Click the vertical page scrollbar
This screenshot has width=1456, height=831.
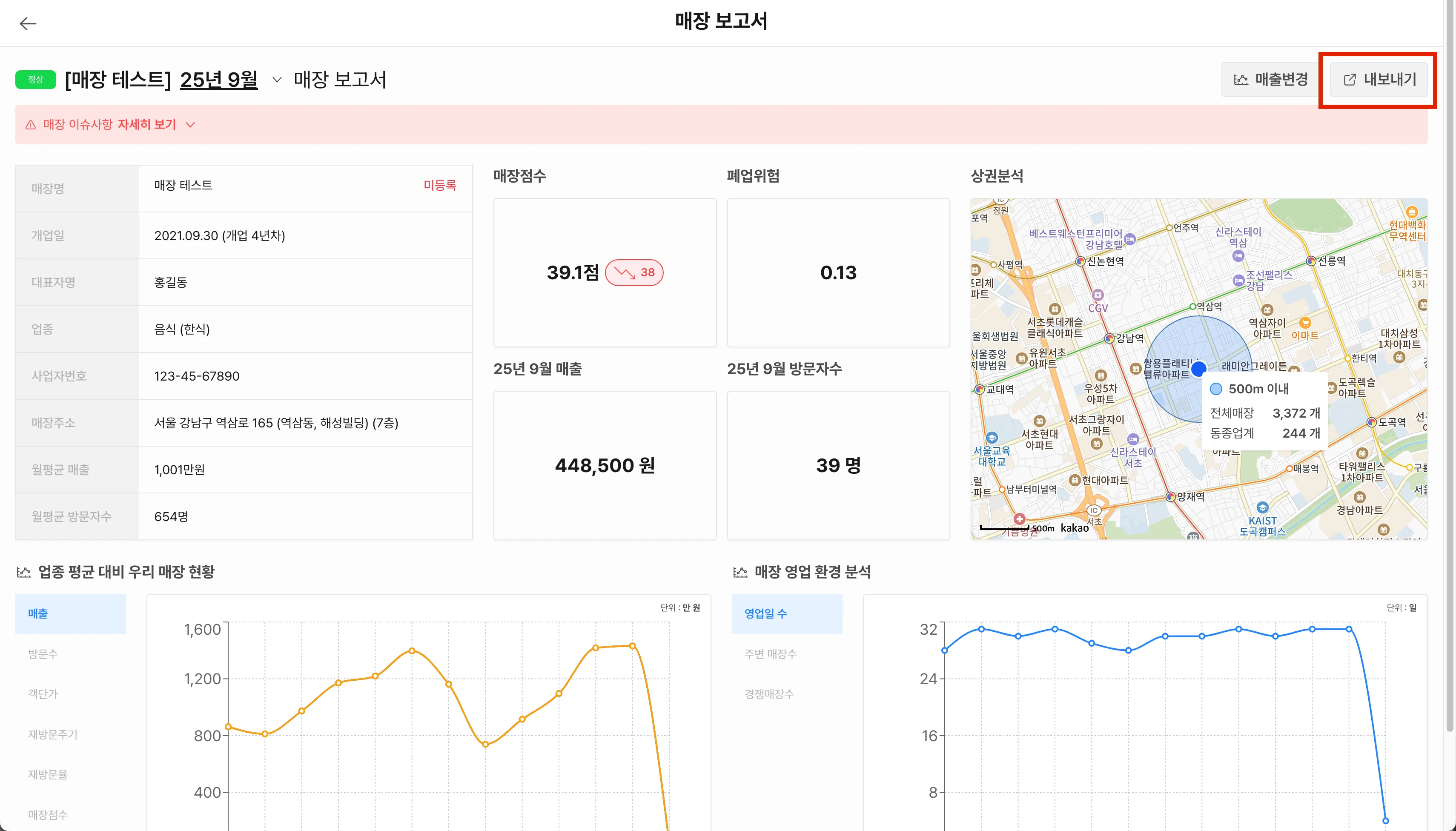[1450, 365]
